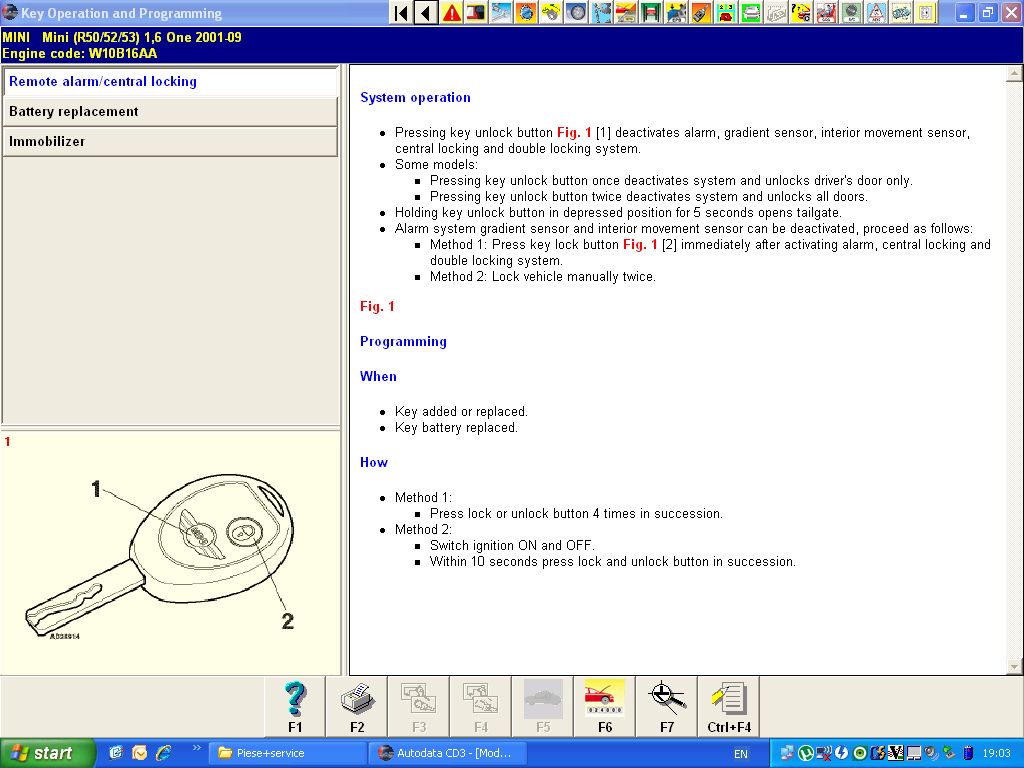Screen dimensions: 1024x768
Task: Click the key fob toolbar icon
Action: [701, 13]
